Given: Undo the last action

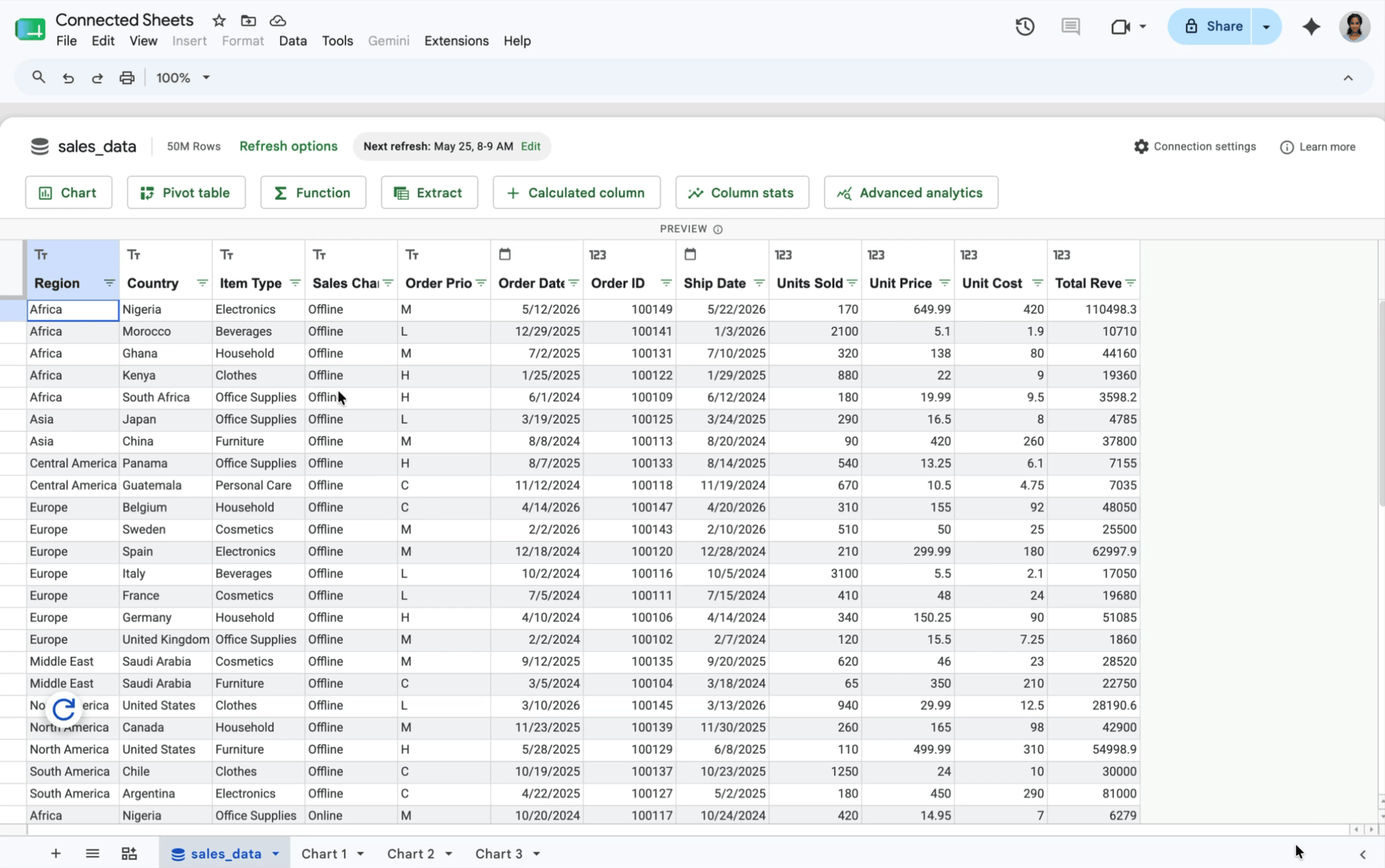Looking at the screenshot, I should [68, 78].
